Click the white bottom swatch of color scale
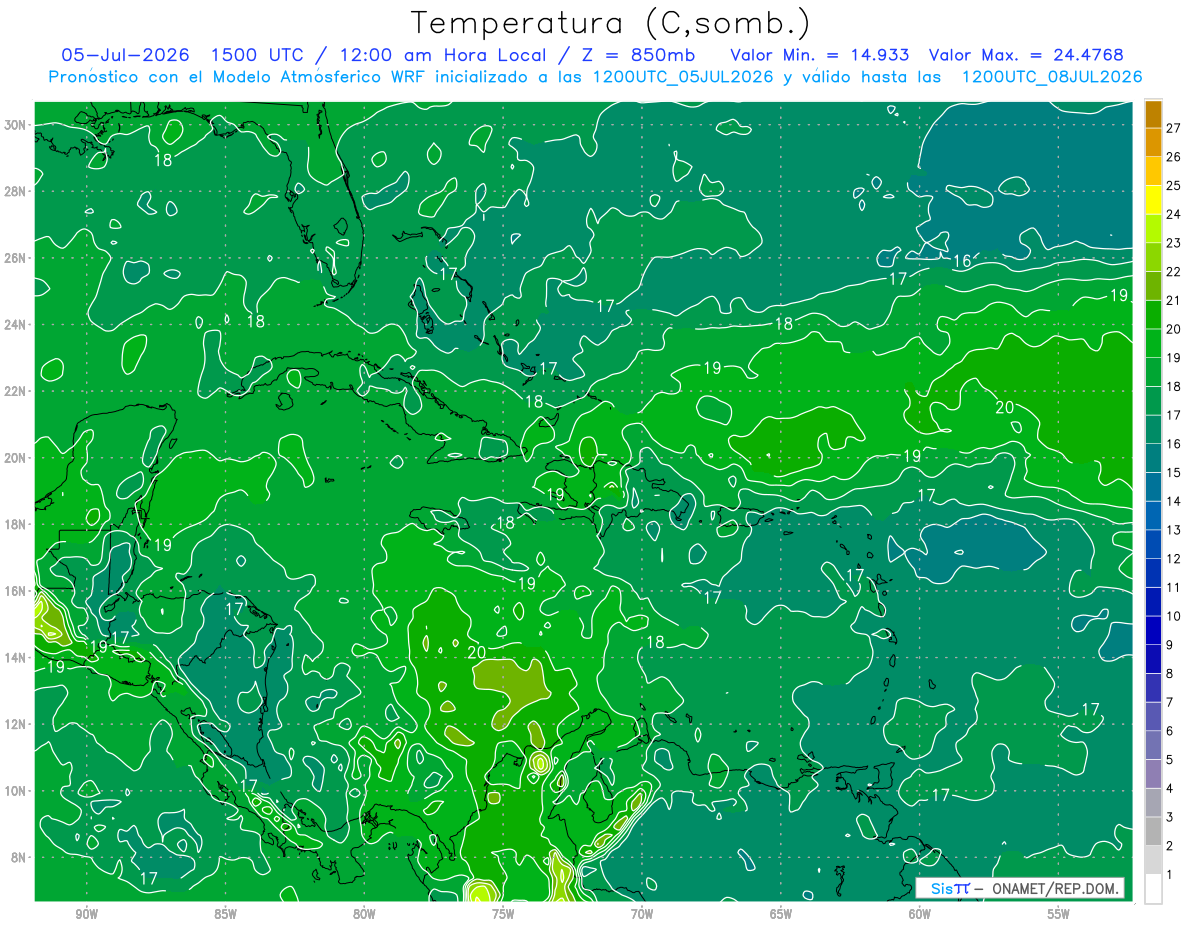1200x927 pixels. click(x=1154, y=889)
